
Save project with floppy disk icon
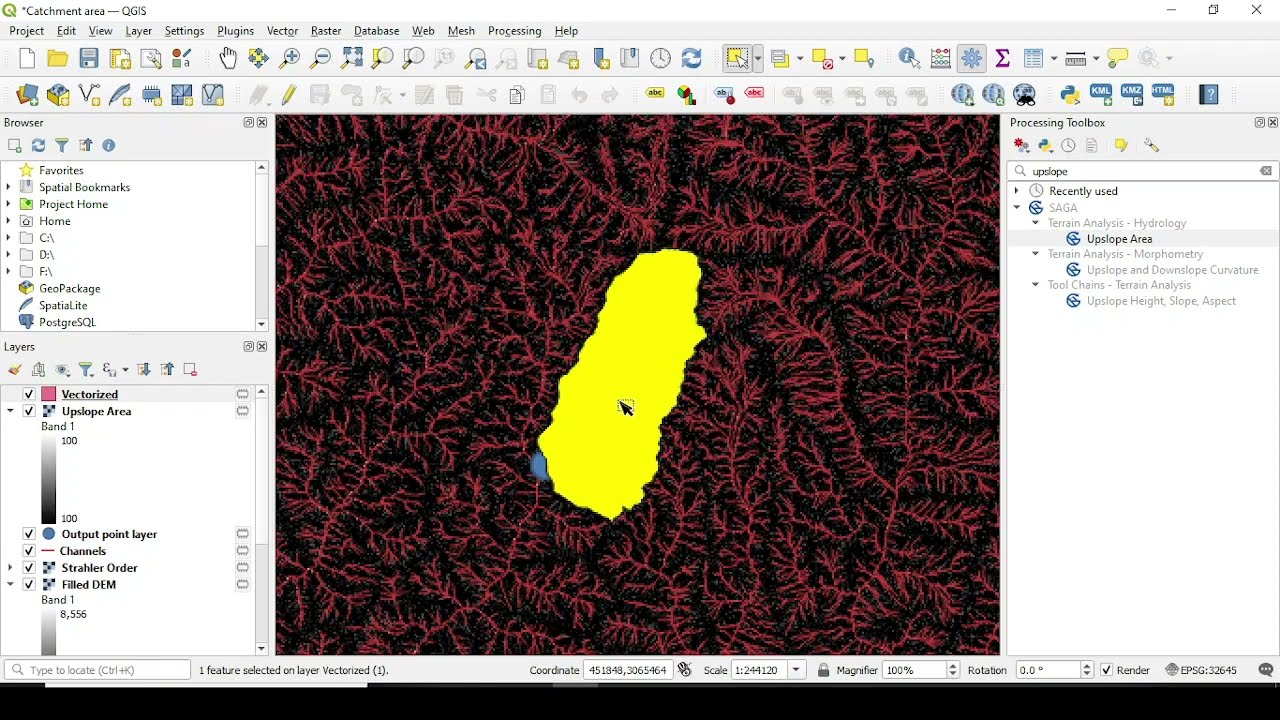pos(89,59)
